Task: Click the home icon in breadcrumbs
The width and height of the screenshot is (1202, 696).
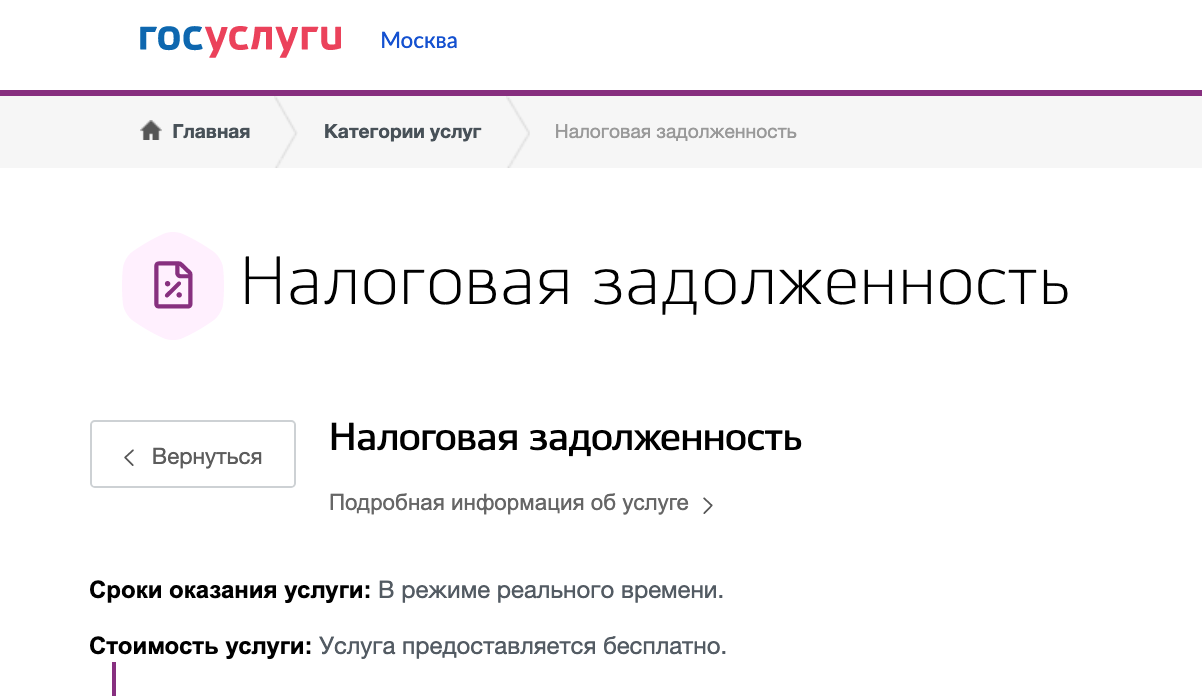Action: [x=151, y=131]
